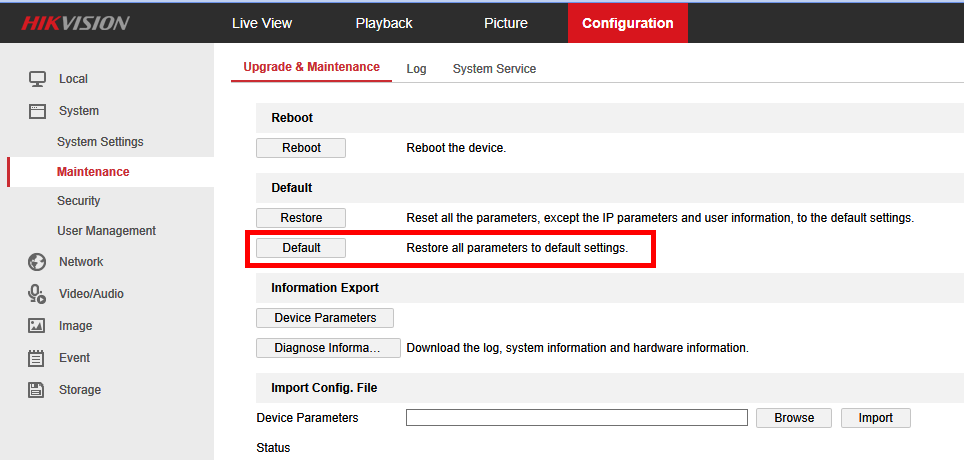Screen dimensions: 964x460
Task: Click the Storage floppy disk icon
Action: [x=37, y=390]
